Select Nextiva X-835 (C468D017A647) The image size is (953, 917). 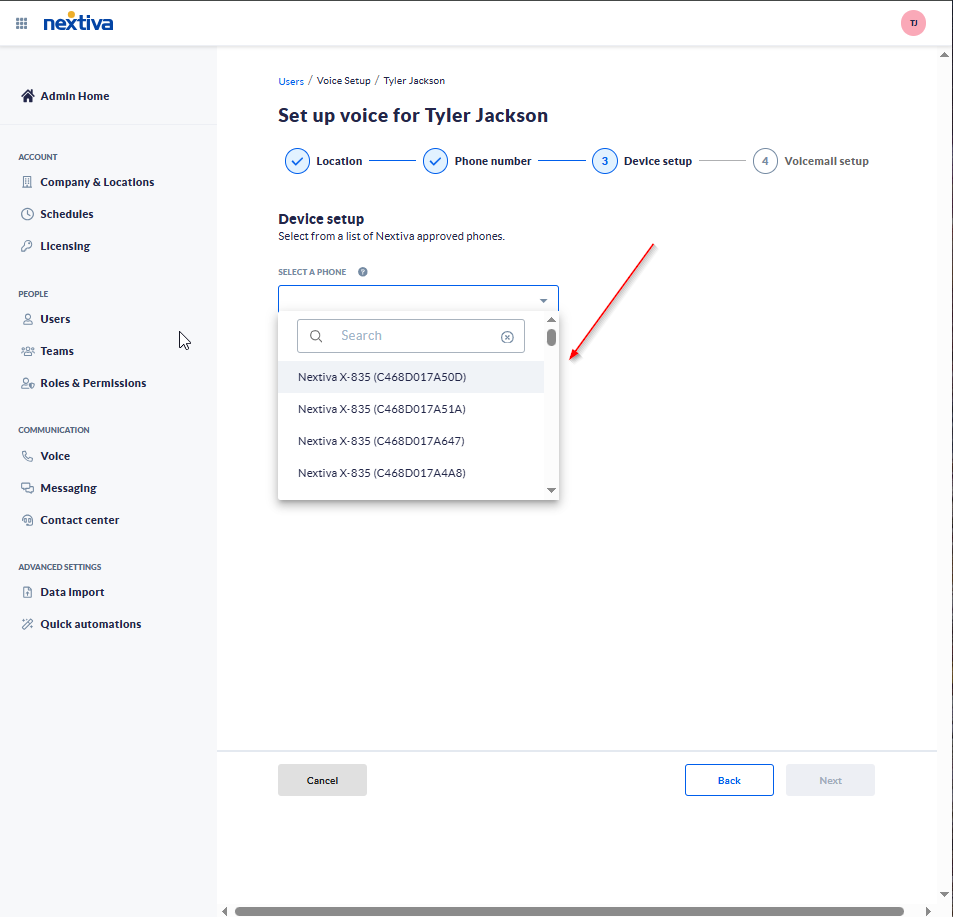(411, 441)
